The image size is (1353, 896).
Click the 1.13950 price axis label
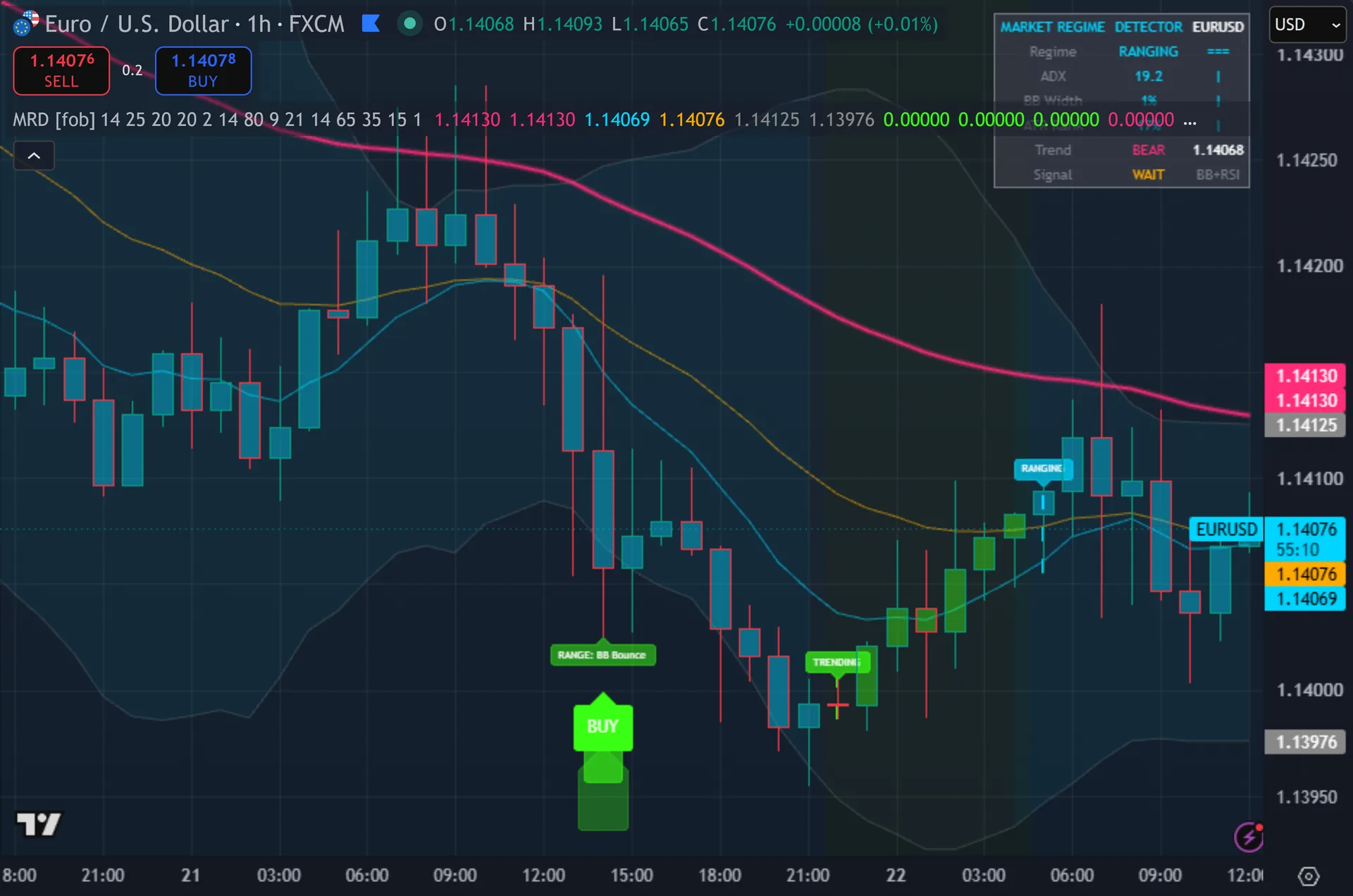(1306, 797)
